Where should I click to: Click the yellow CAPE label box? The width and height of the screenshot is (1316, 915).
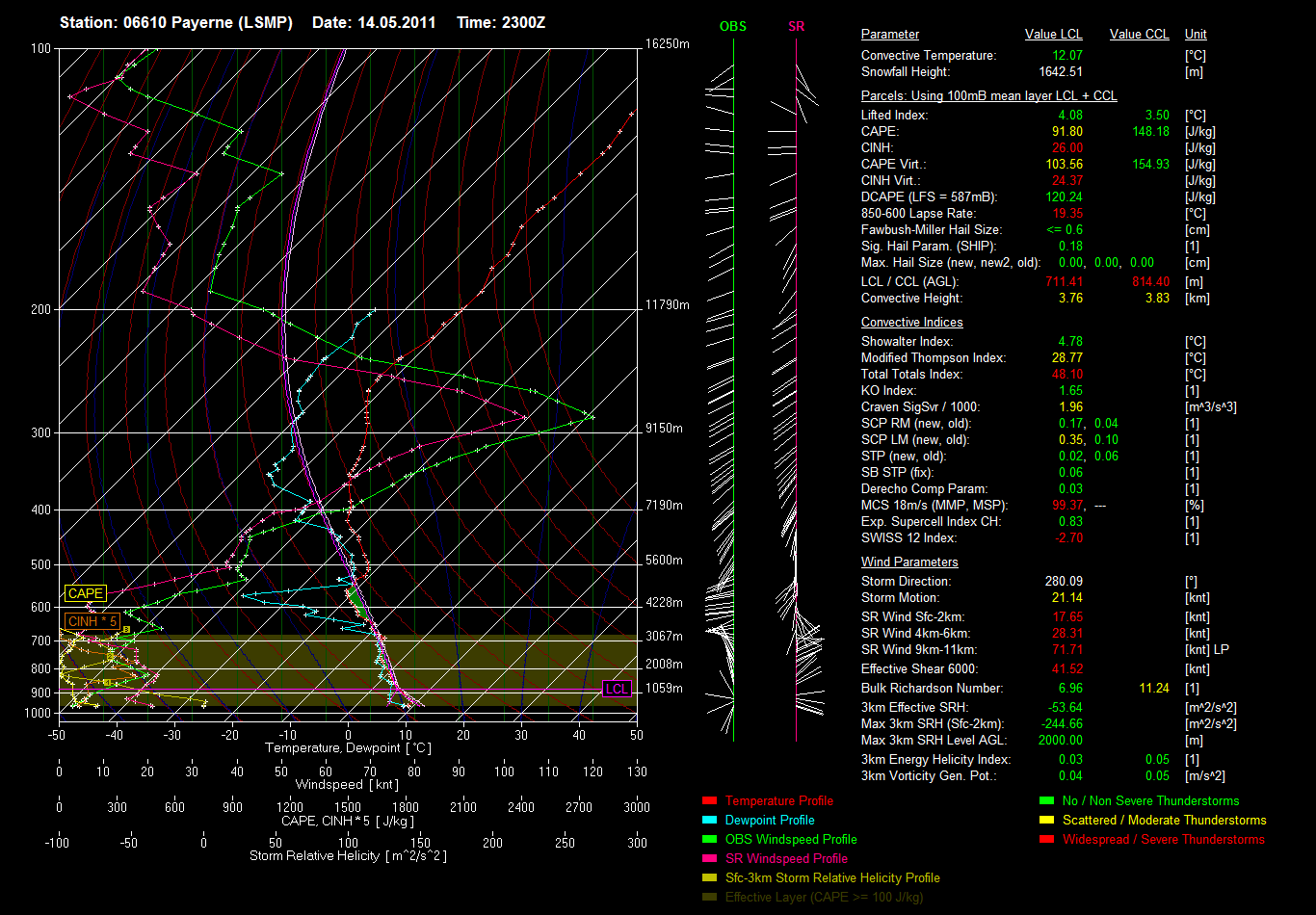coord(85,594)
